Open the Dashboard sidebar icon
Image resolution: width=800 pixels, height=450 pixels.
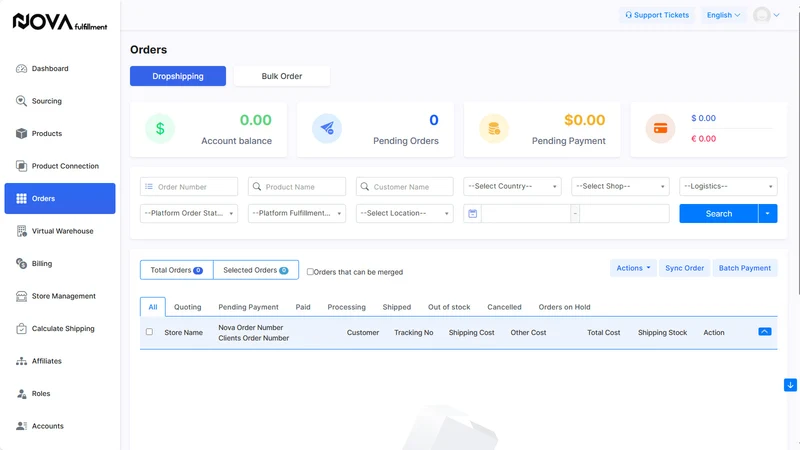tap(21, 68)
